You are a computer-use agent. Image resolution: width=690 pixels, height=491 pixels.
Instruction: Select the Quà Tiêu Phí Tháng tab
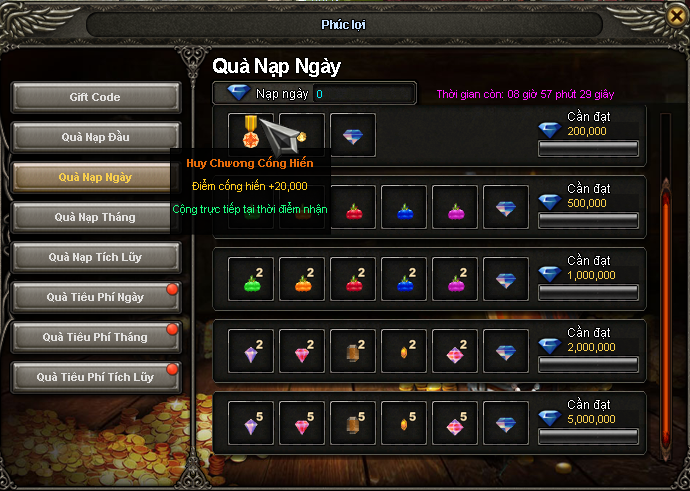click(95, 337)
